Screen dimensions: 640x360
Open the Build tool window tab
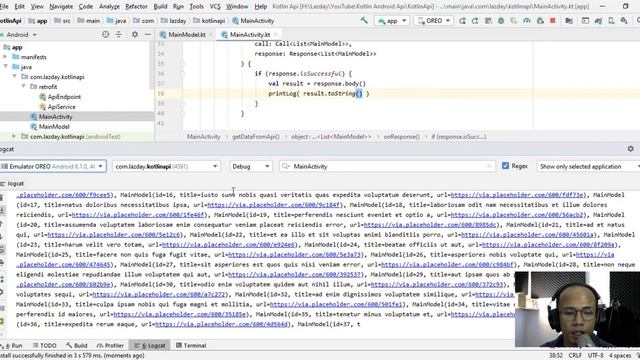coord(77,345)
